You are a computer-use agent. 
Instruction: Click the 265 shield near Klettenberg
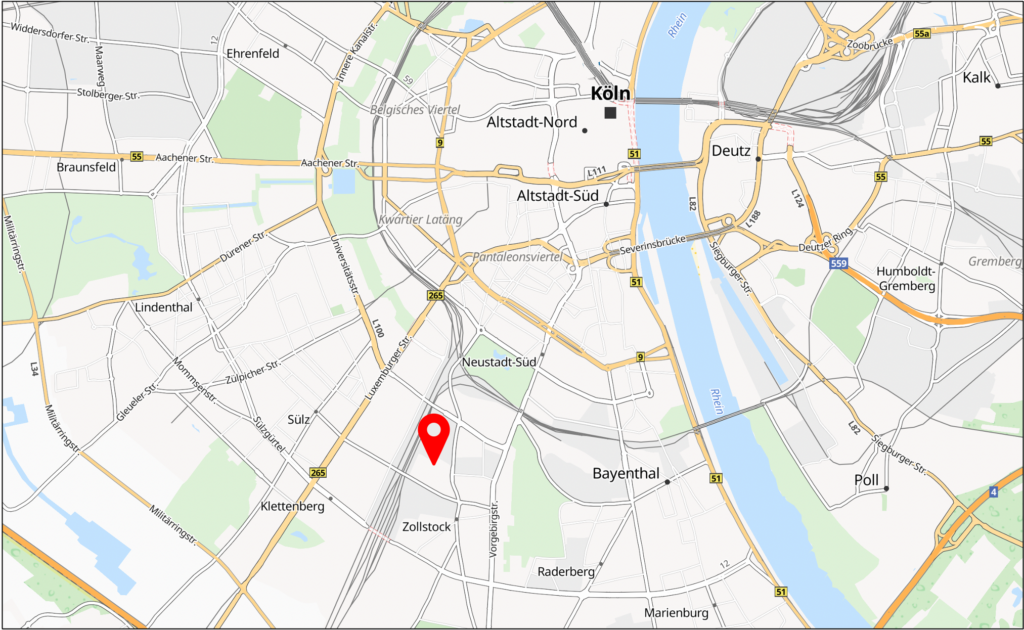click(318, 473)
